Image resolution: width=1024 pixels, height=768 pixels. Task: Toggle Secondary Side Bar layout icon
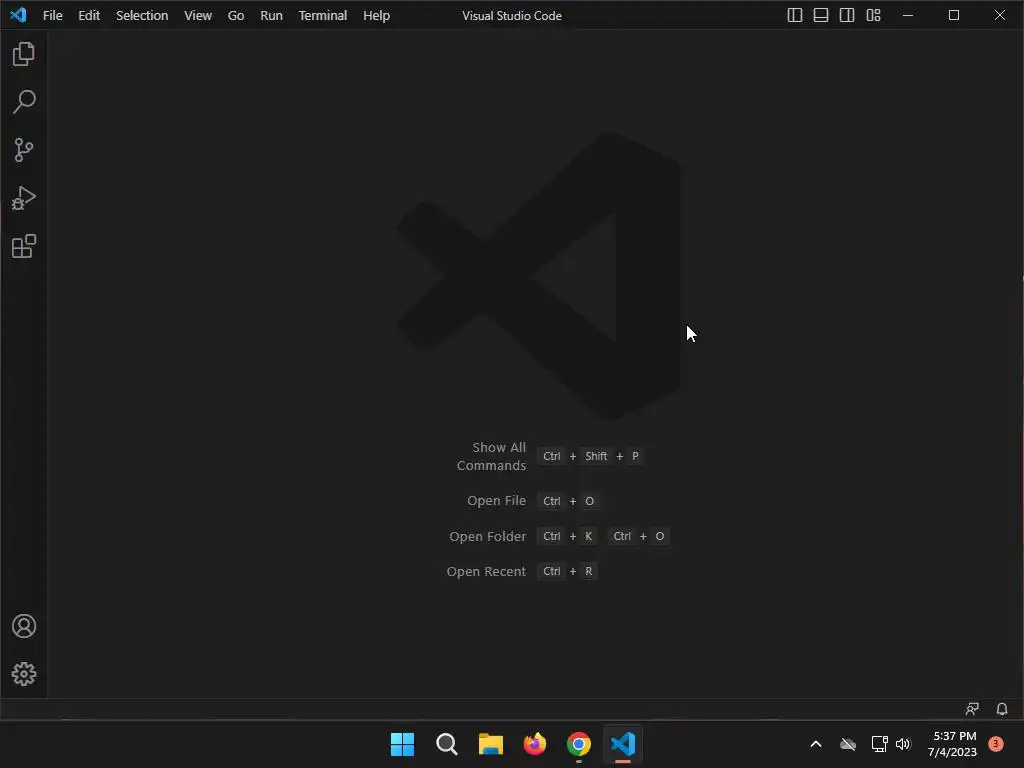847,15
